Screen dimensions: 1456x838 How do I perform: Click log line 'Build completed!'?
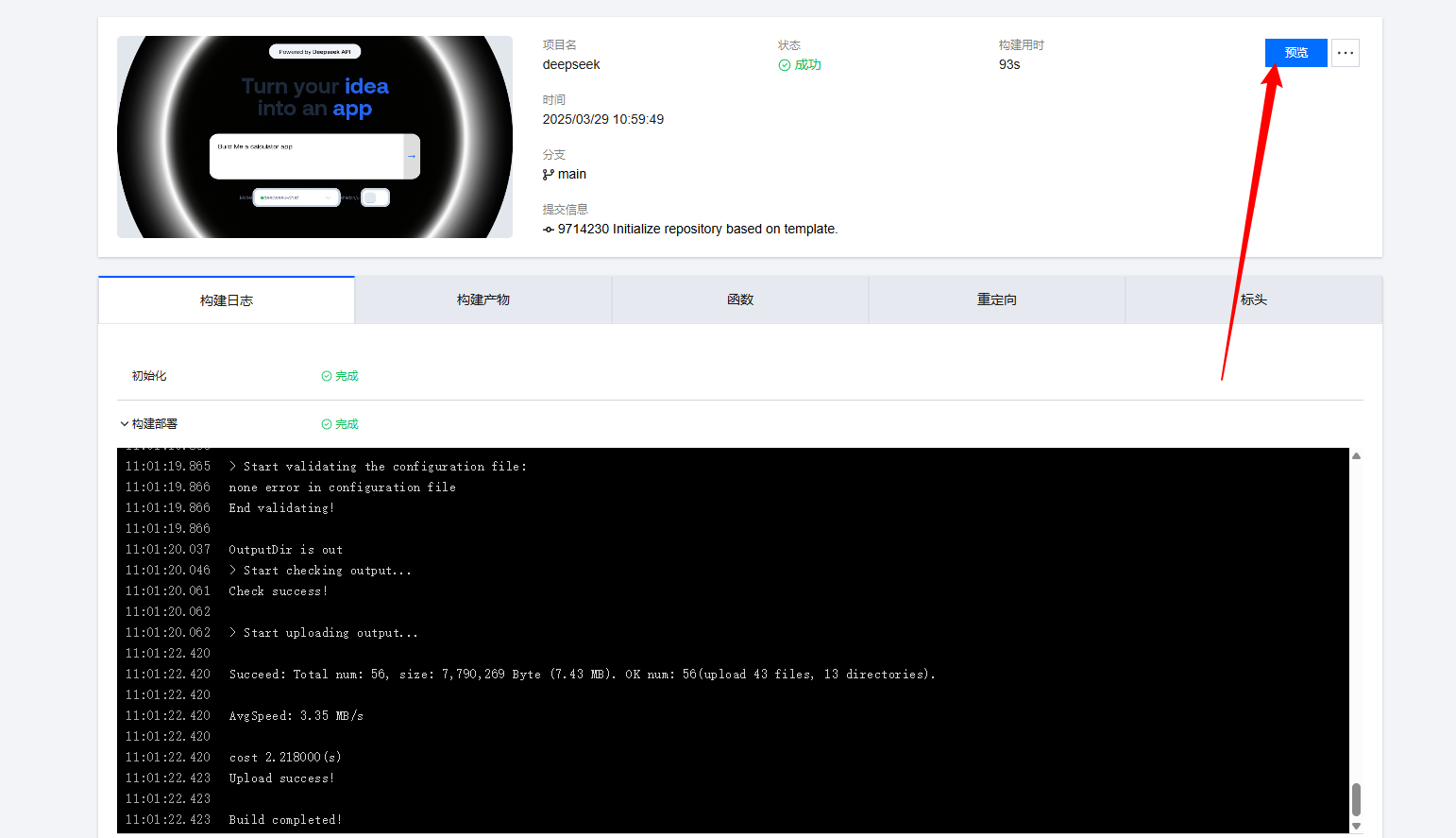285,820
